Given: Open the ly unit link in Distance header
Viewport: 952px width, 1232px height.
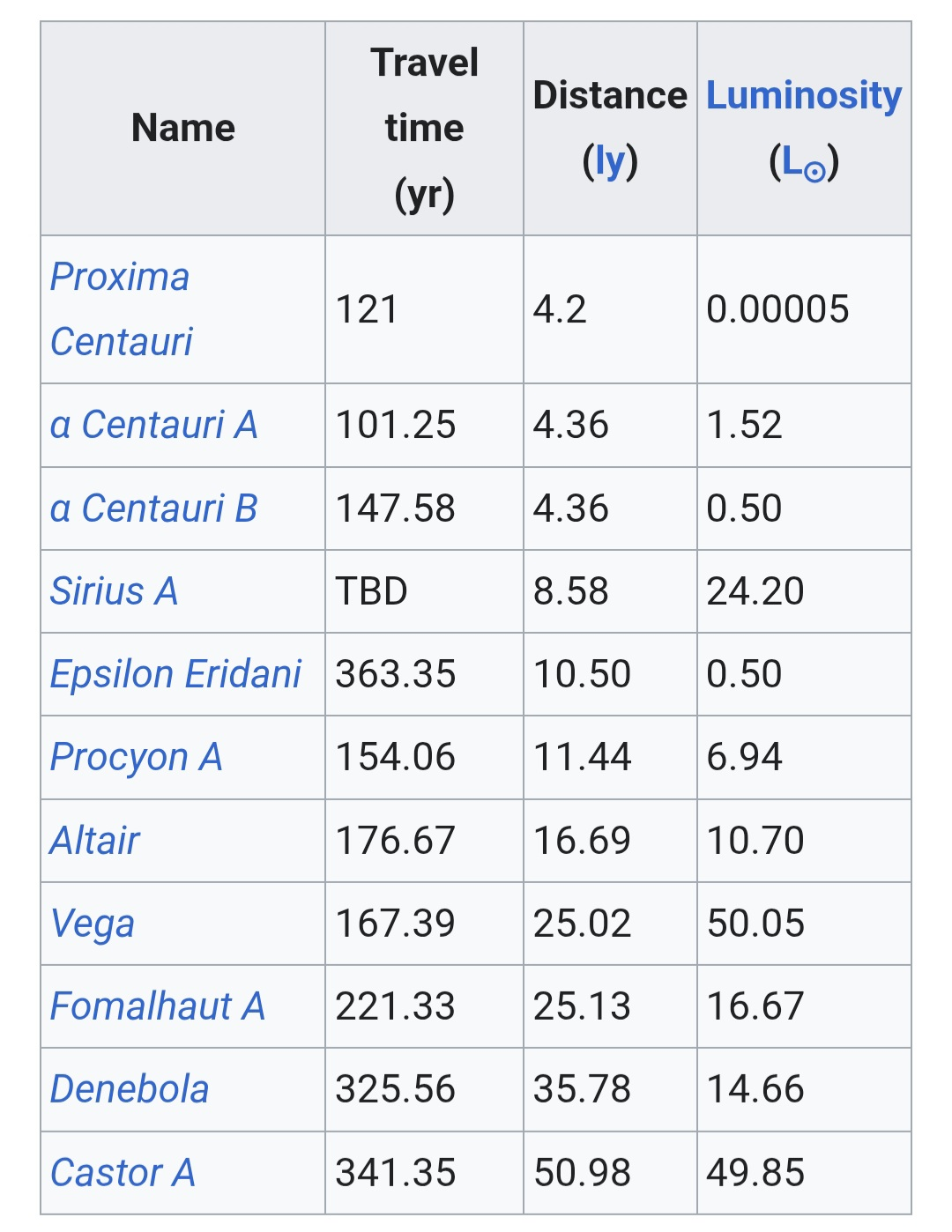Looking at the screenshot, I should tap(610, 161).
